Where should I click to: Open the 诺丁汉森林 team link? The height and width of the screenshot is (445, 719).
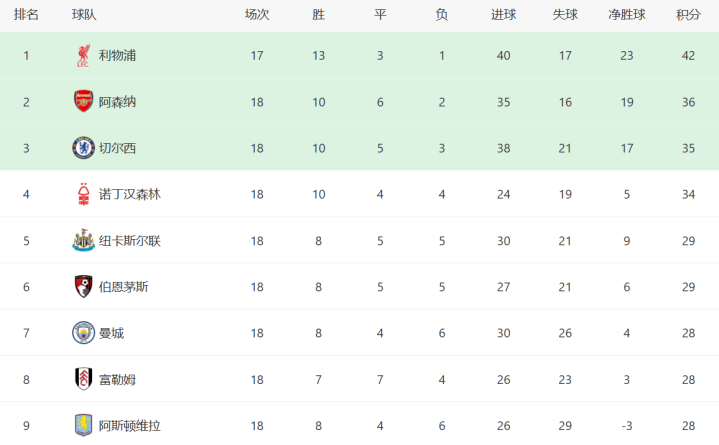130,194
